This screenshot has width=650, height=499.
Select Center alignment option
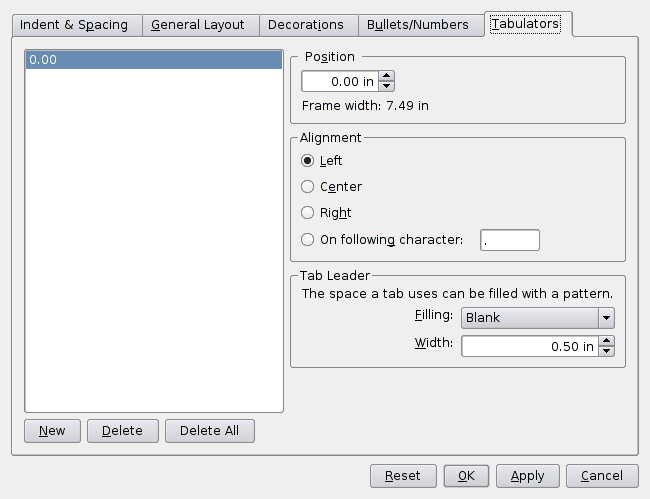tap(308, 187)
